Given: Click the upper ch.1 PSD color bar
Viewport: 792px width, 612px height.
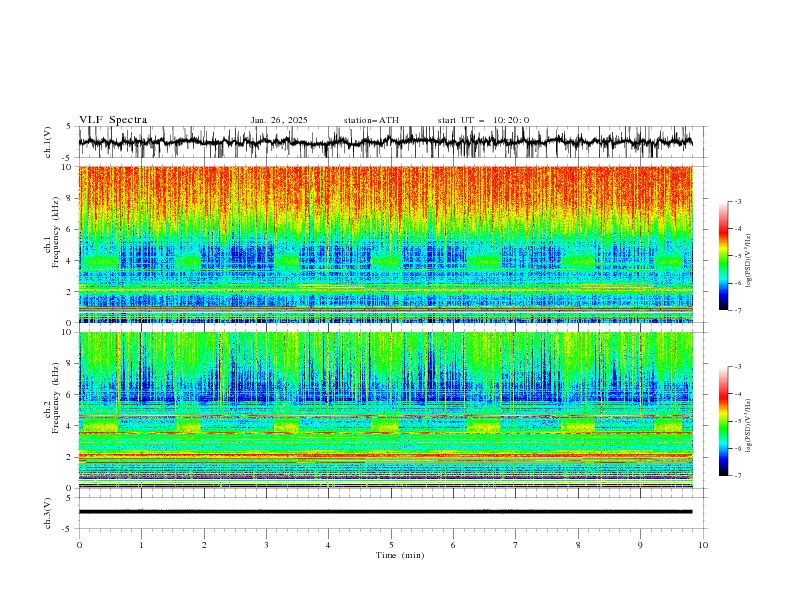Looking at the screenshot, I should (x=724, y=256).
